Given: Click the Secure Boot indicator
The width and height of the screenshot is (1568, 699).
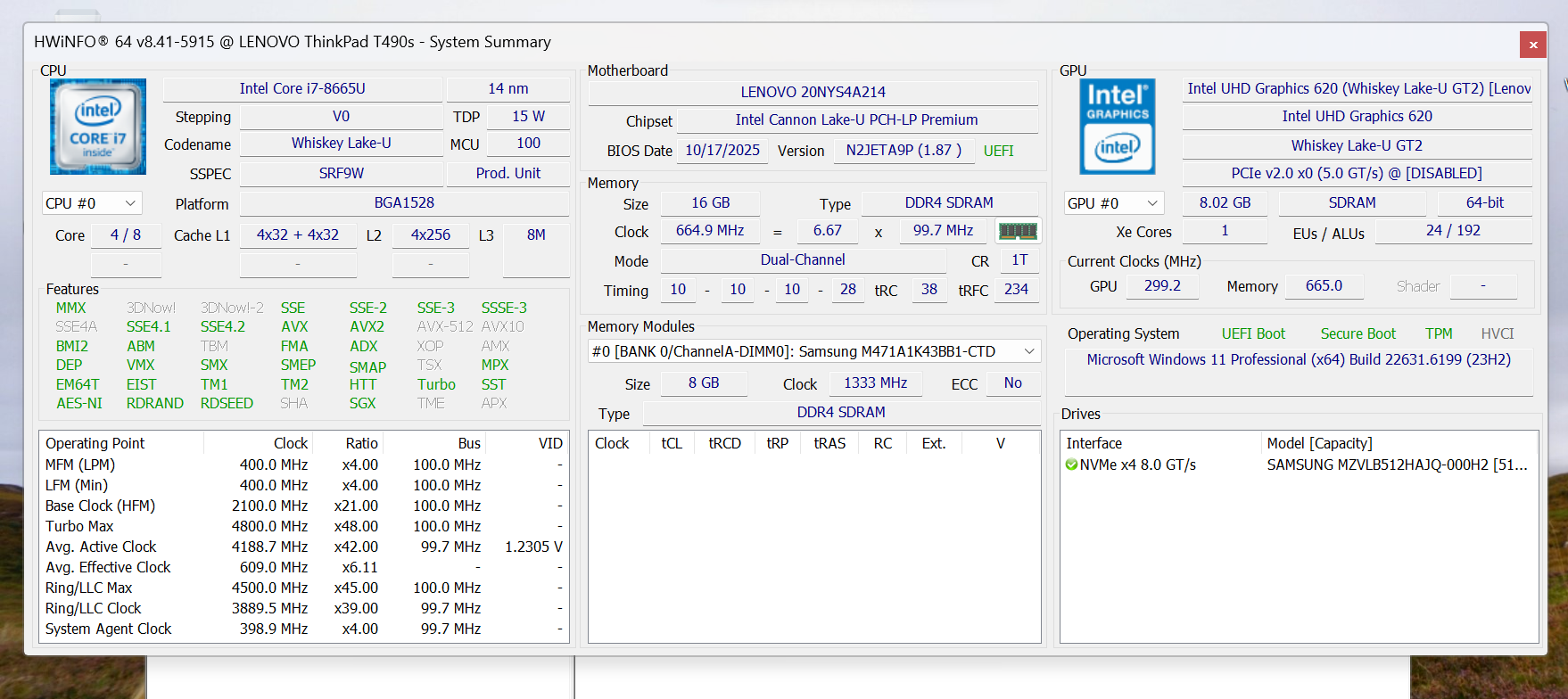Looking at the screenshot, I should [1358, 333].
